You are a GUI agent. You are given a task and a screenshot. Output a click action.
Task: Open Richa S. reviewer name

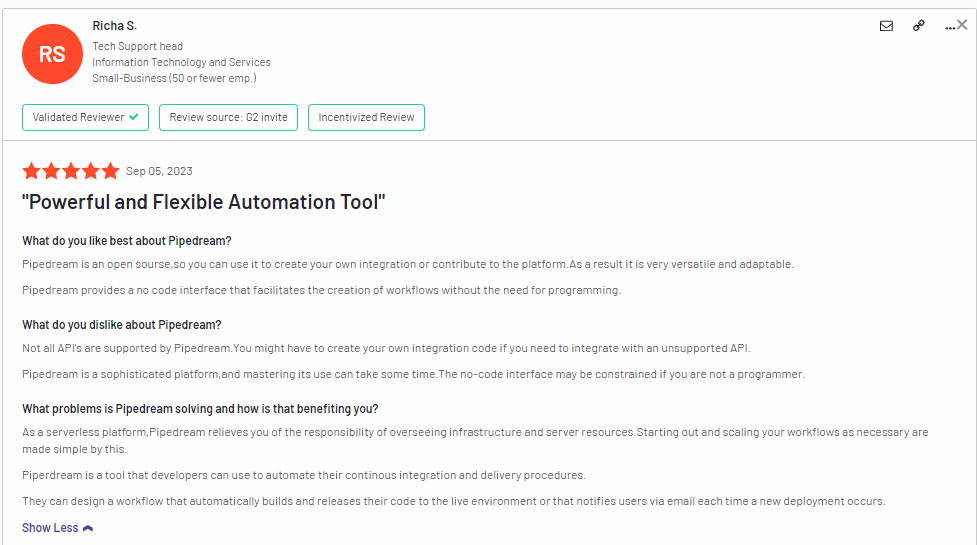click(115, 26)
